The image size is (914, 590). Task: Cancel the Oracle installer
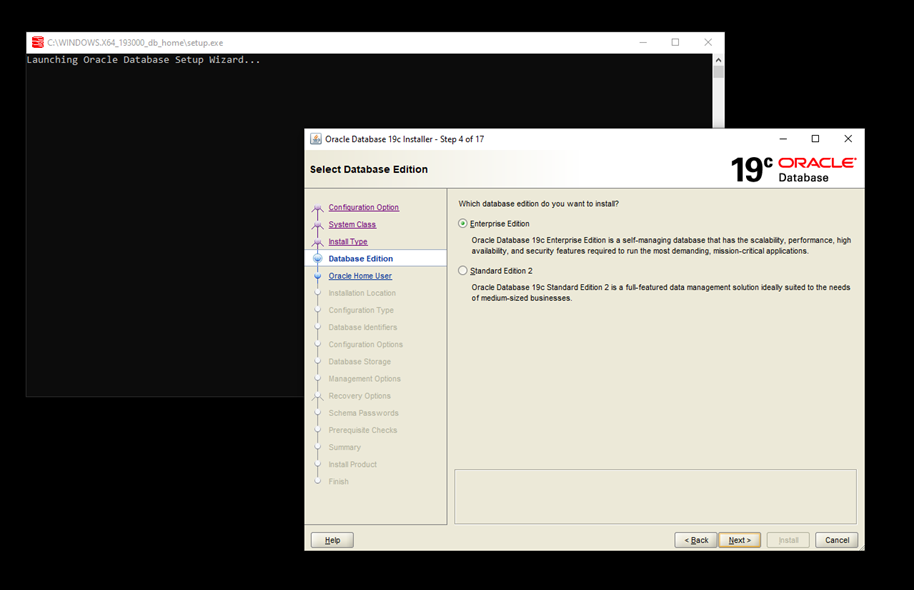[836, 540]
